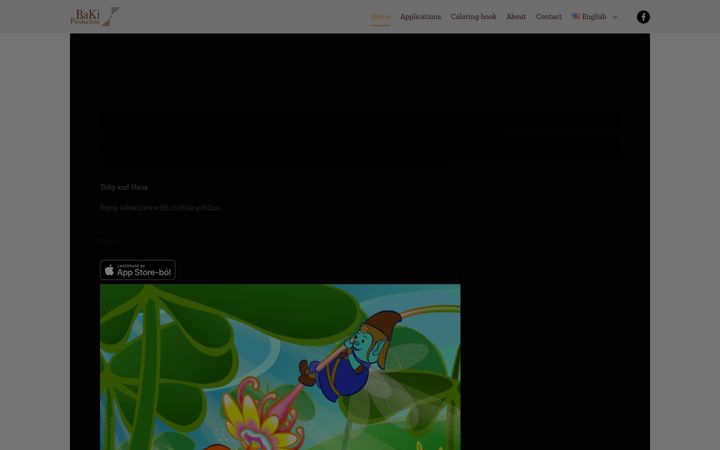This screenshot has width=720, height=450.
Task: Select the US flag language icon
Action: click(x=576, y=16)
